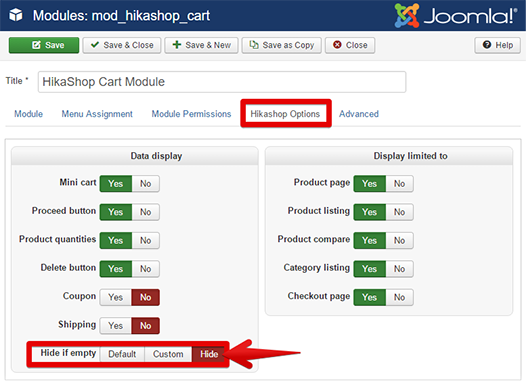Open Help with the question-mark button
Viewport: 526px width, 387px height.
pyautogui.click(x=497, y=45)
